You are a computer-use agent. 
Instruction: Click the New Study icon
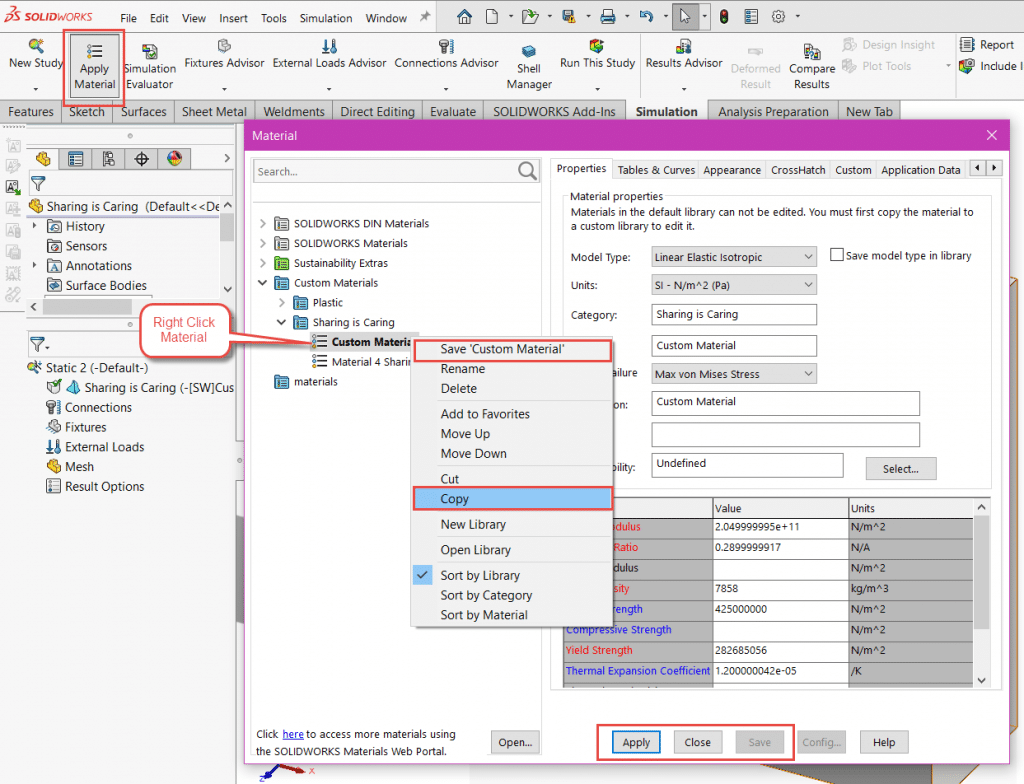pos(36,46)
